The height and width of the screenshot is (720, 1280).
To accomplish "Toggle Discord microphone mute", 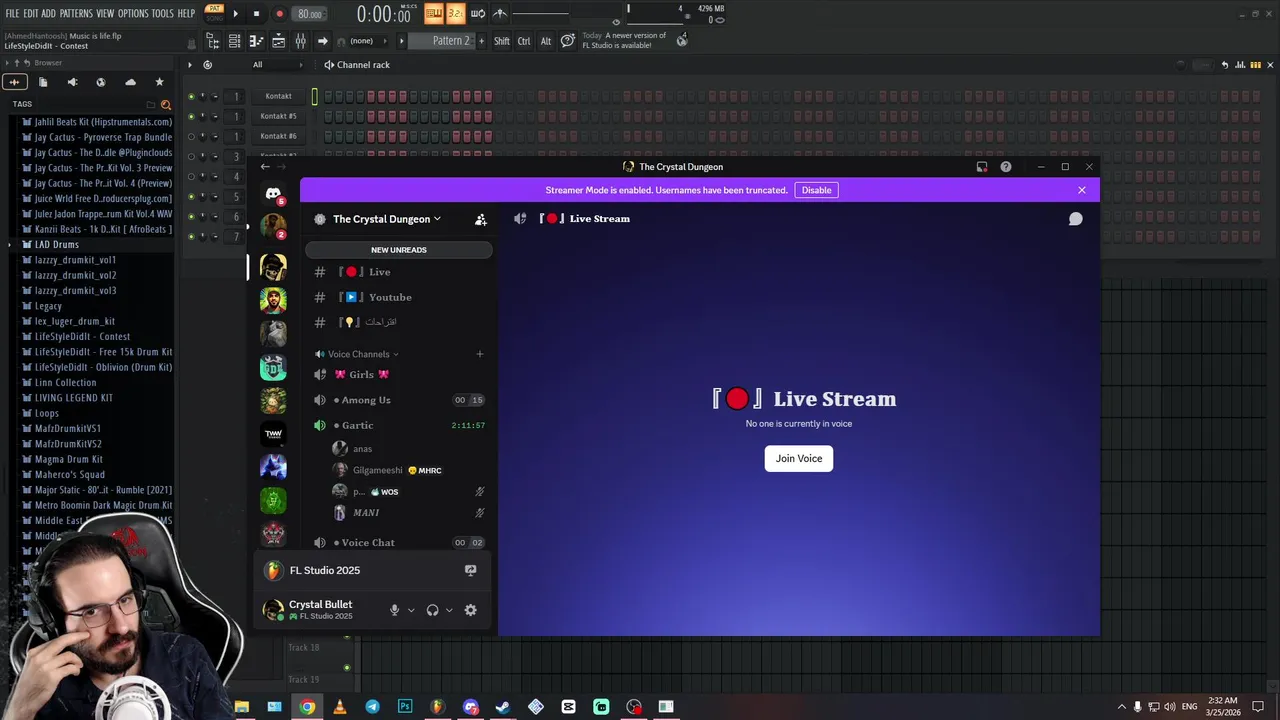I will [394, 610].
